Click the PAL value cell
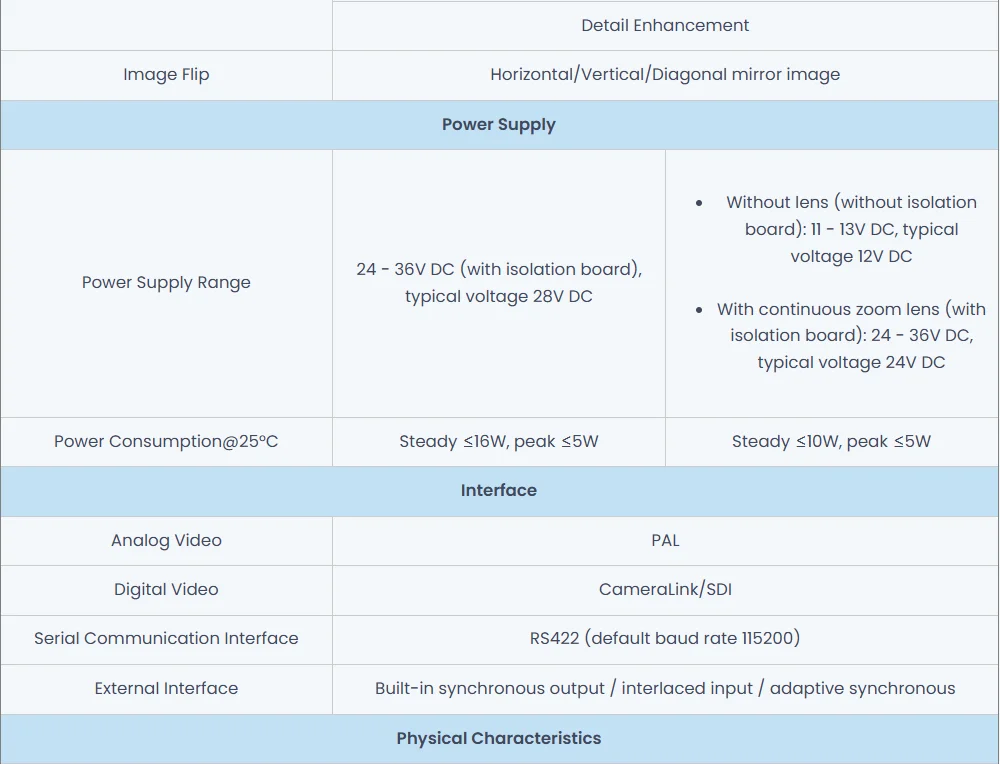 click(x=665, y=541)
